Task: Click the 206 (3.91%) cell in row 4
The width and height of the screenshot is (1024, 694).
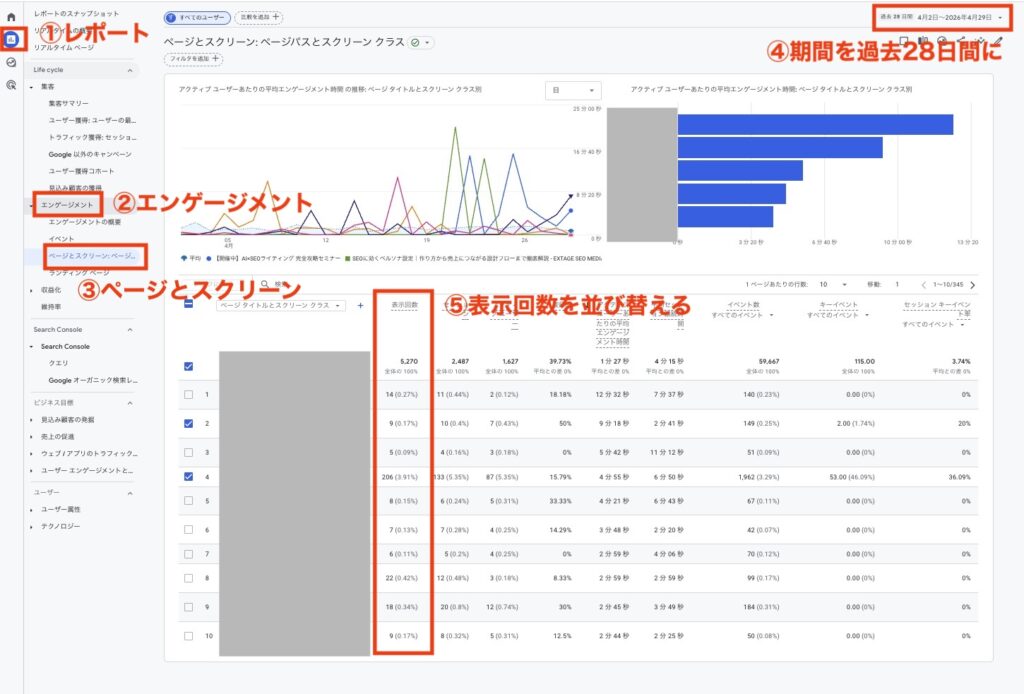Action: point(400,477)
